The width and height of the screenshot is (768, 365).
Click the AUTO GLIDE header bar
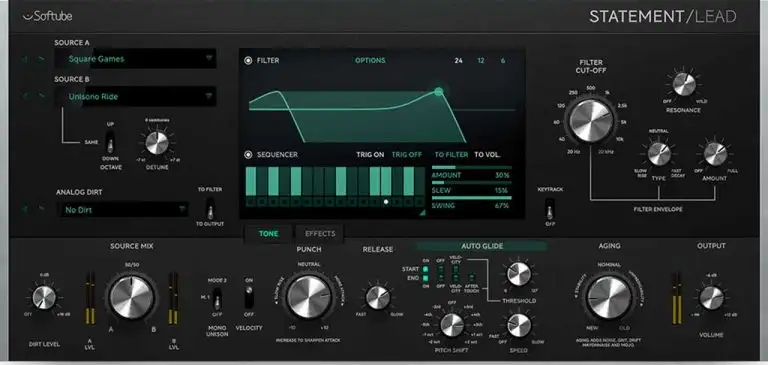point(482,246)
